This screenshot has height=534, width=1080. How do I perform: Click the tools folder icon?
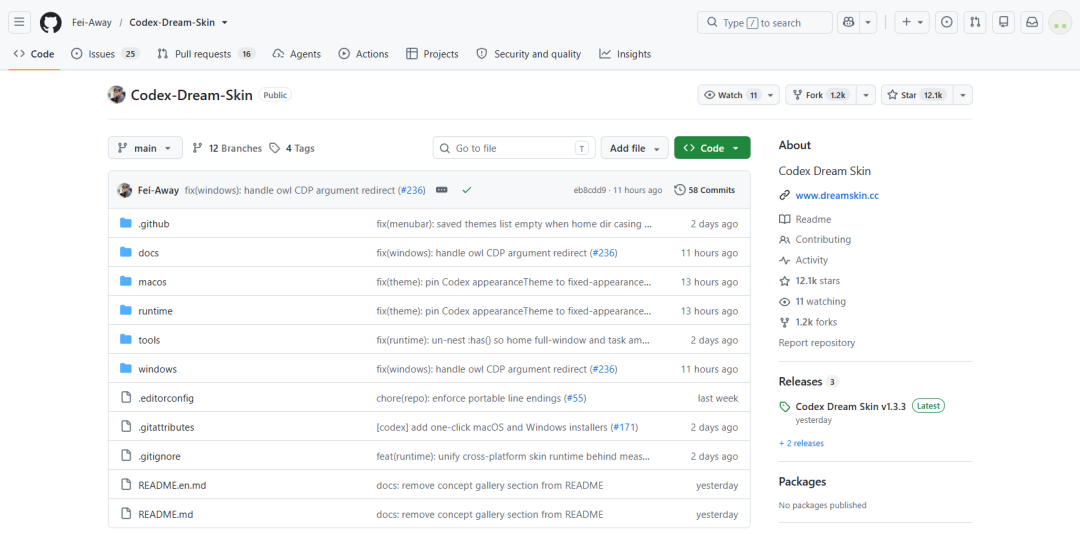125,339
